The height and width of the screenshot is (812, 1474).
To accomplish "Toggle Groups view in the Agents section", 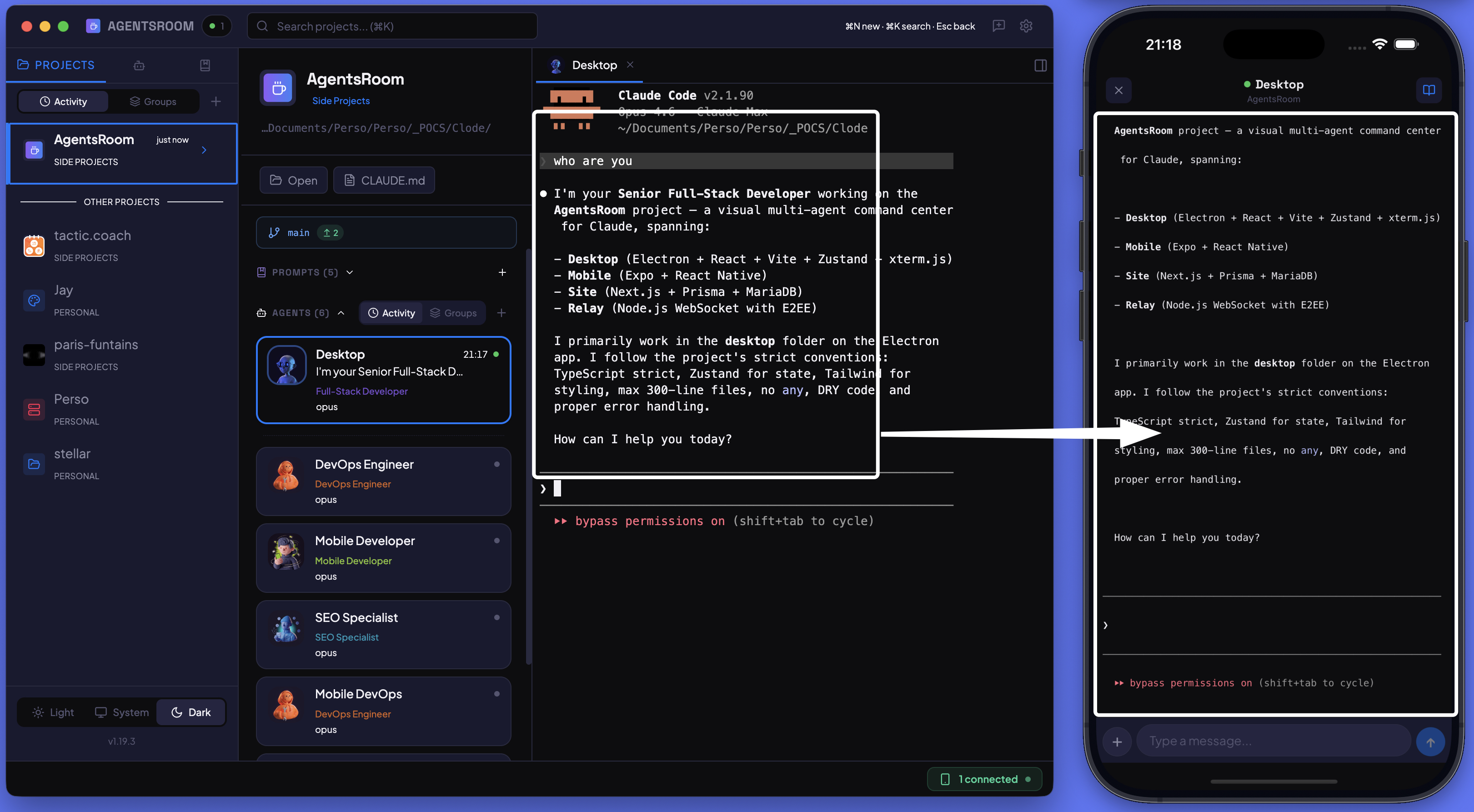I will (x=453, y=312).
